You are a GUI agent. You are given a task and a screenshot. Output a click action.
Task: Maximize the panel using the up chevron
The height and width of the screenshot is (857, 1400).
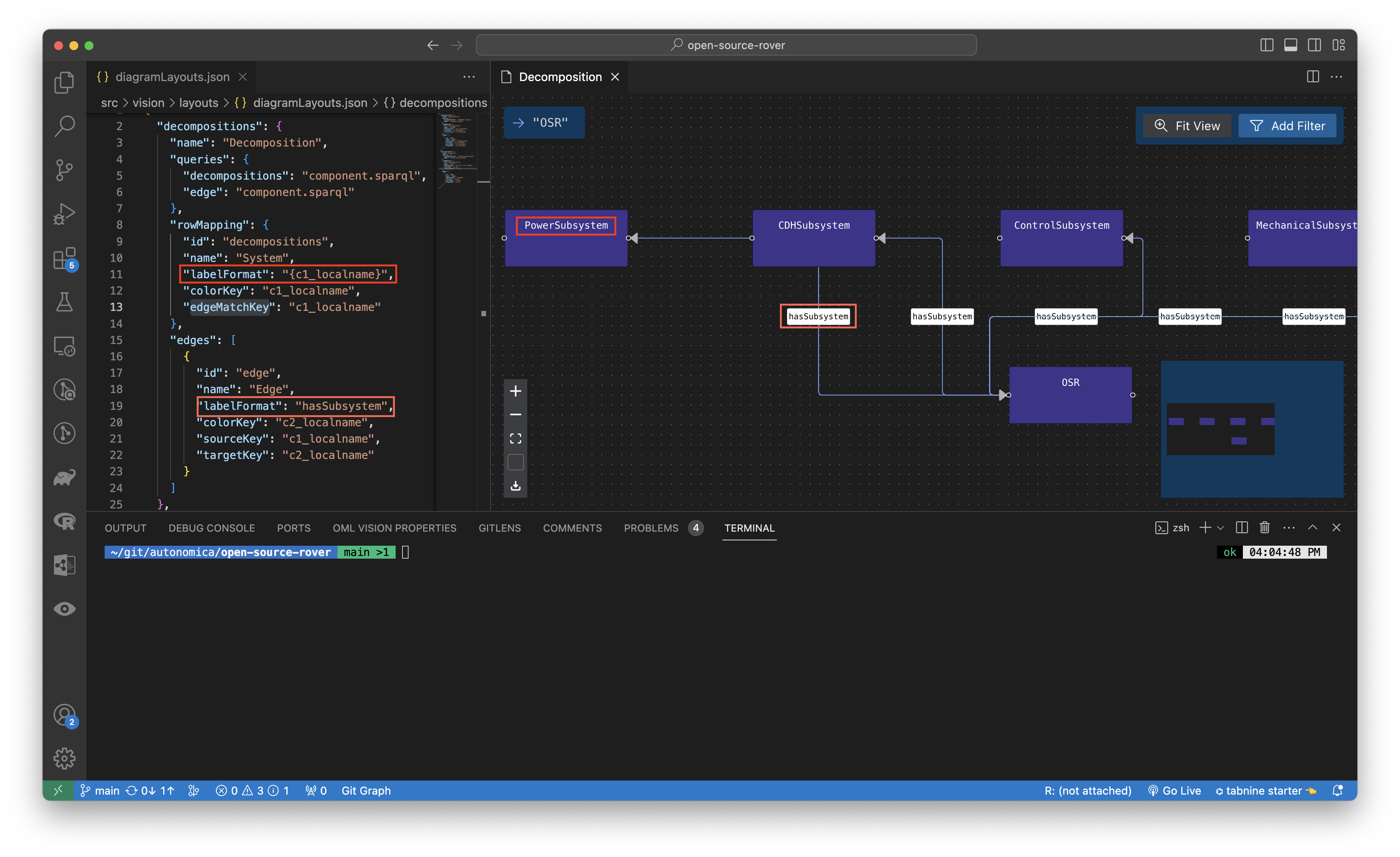pyautogui.click(x=1312, y=527)
